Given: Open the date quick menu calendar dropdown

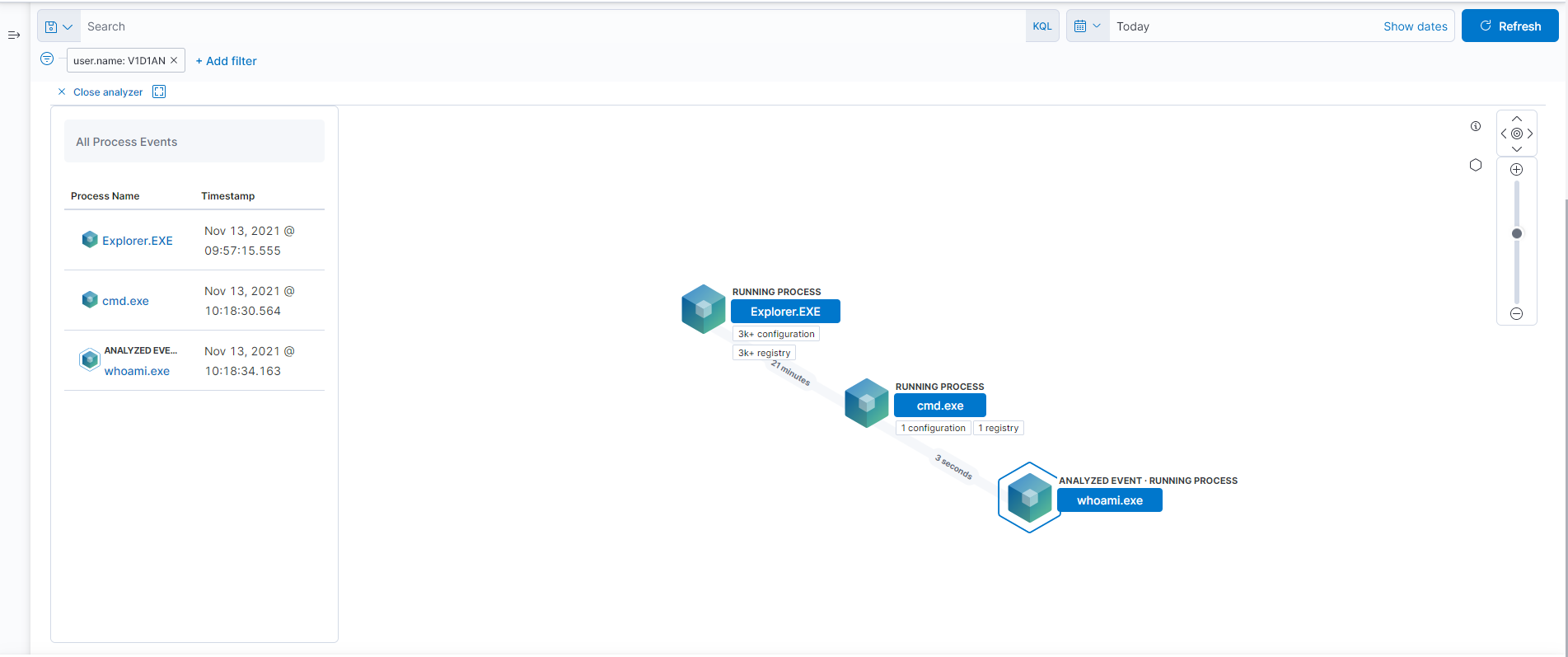Looking at the screenshot, I should [x=1088, y=26].
